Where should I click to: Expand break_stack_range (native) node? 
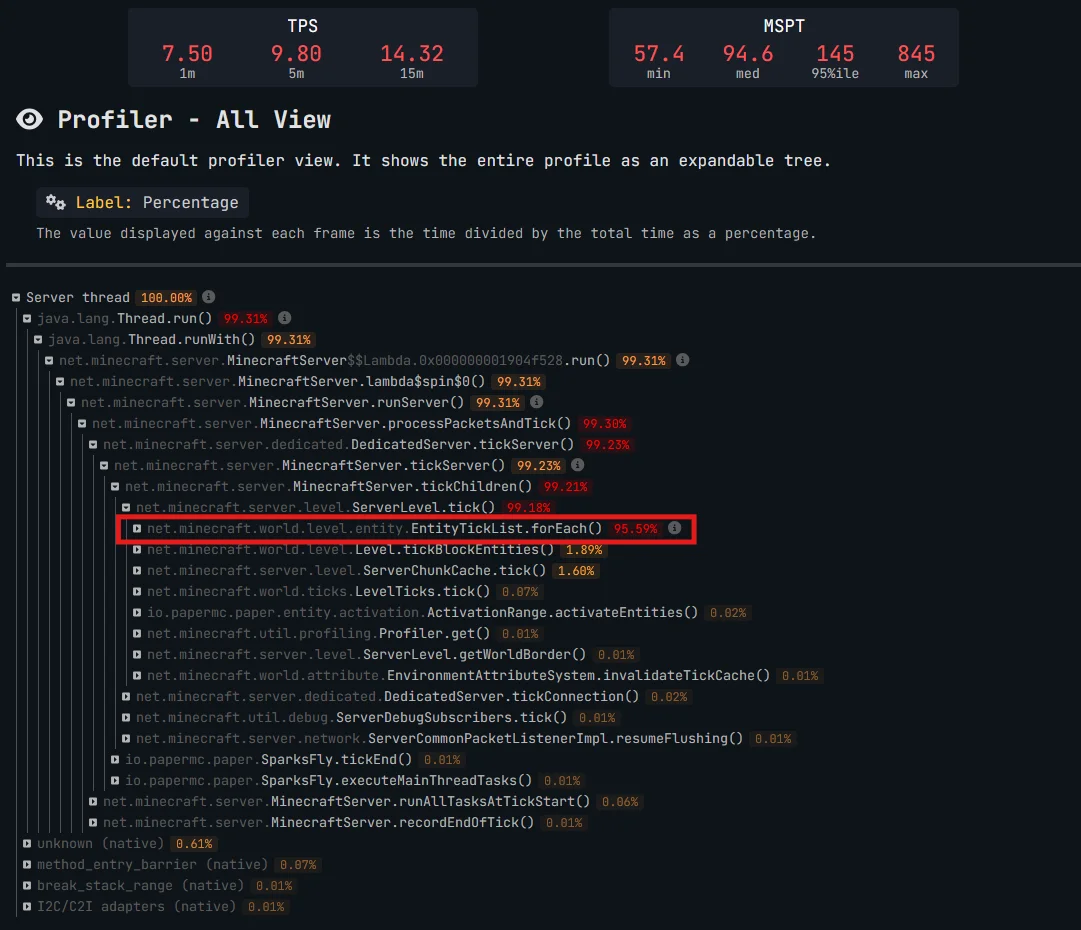pyautogui.click(x=27, y=887)
